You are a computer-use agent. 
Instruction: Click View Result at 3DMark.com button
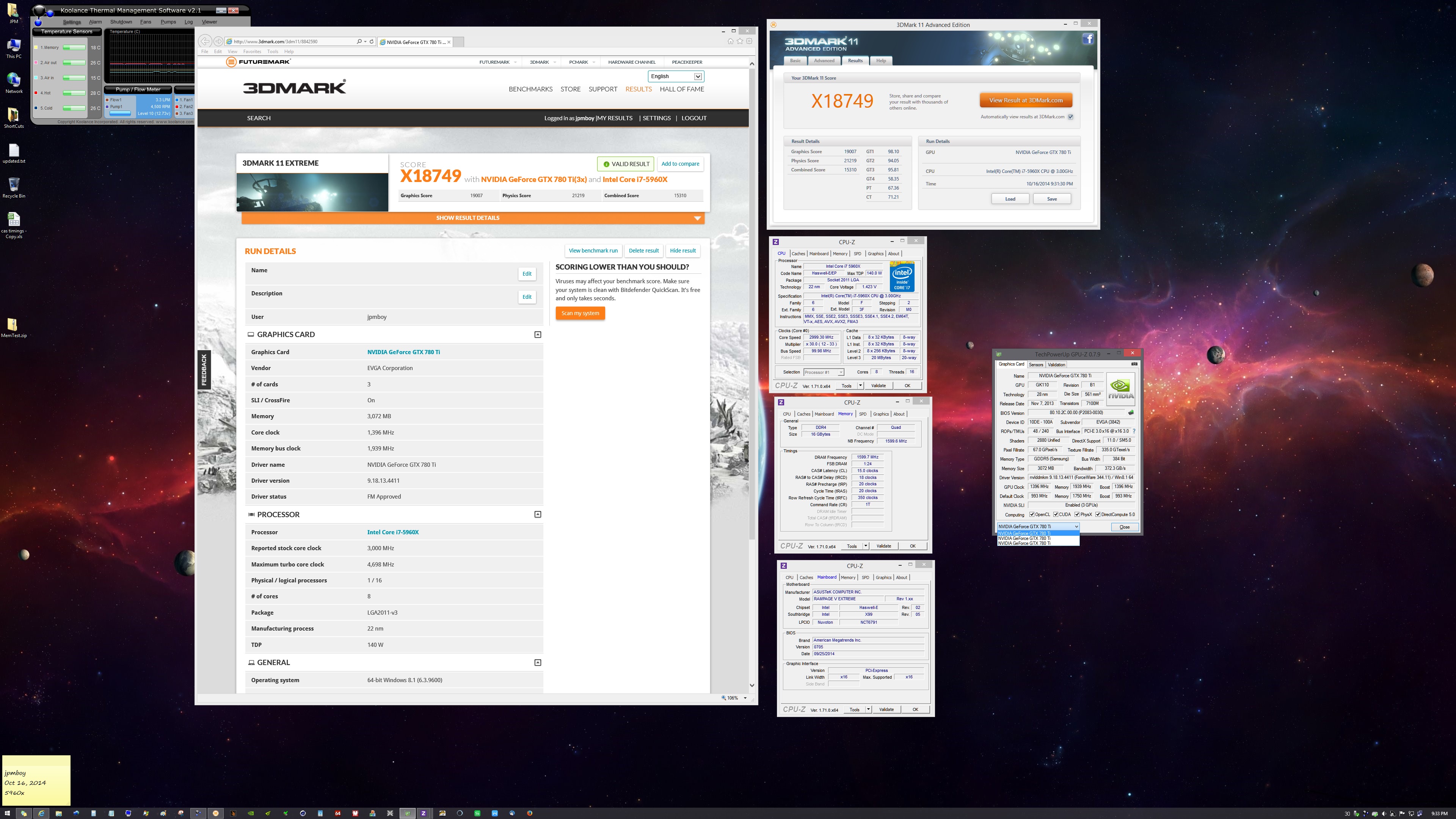[1026, 100]
